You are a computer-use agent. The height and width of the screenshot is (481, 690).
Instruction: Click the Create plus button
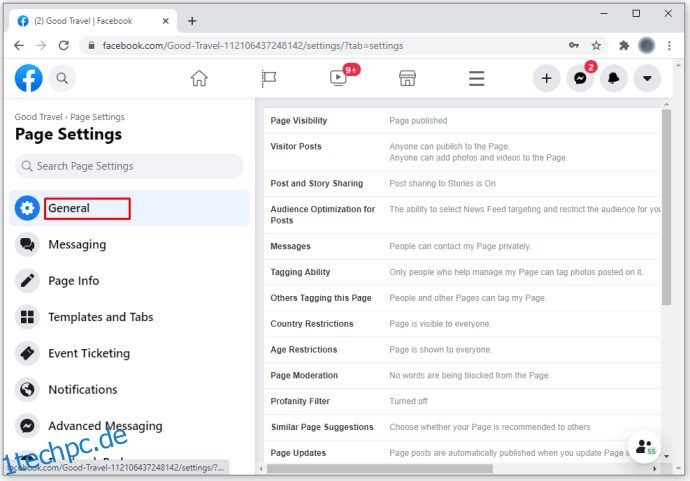[547, 78]
